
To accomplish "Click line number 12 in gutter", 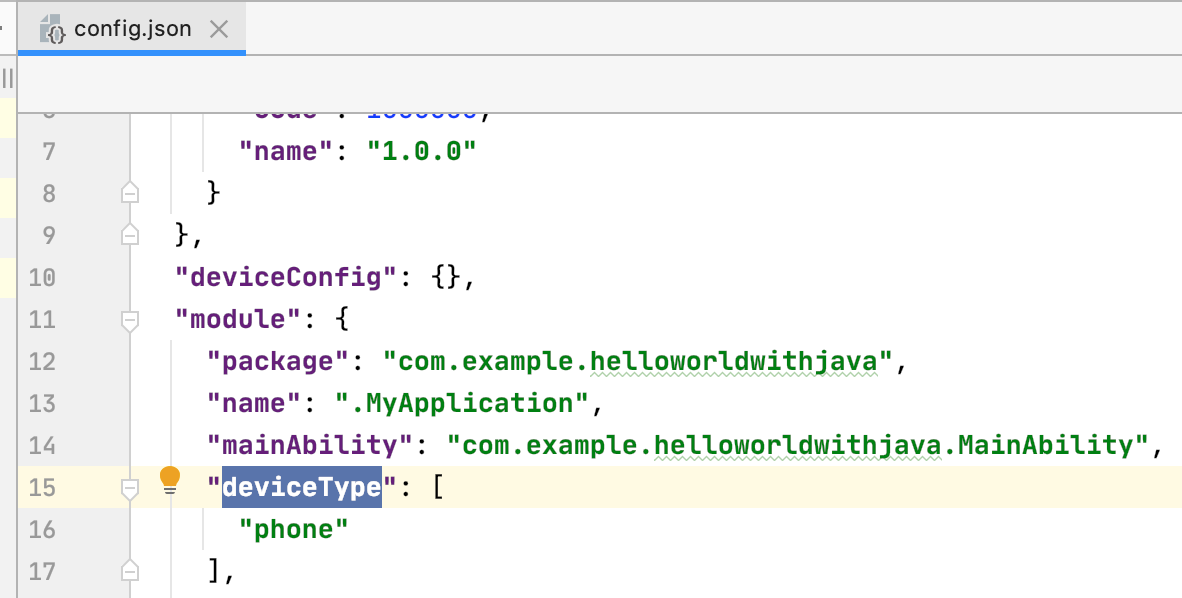I will tap(42, 361).
